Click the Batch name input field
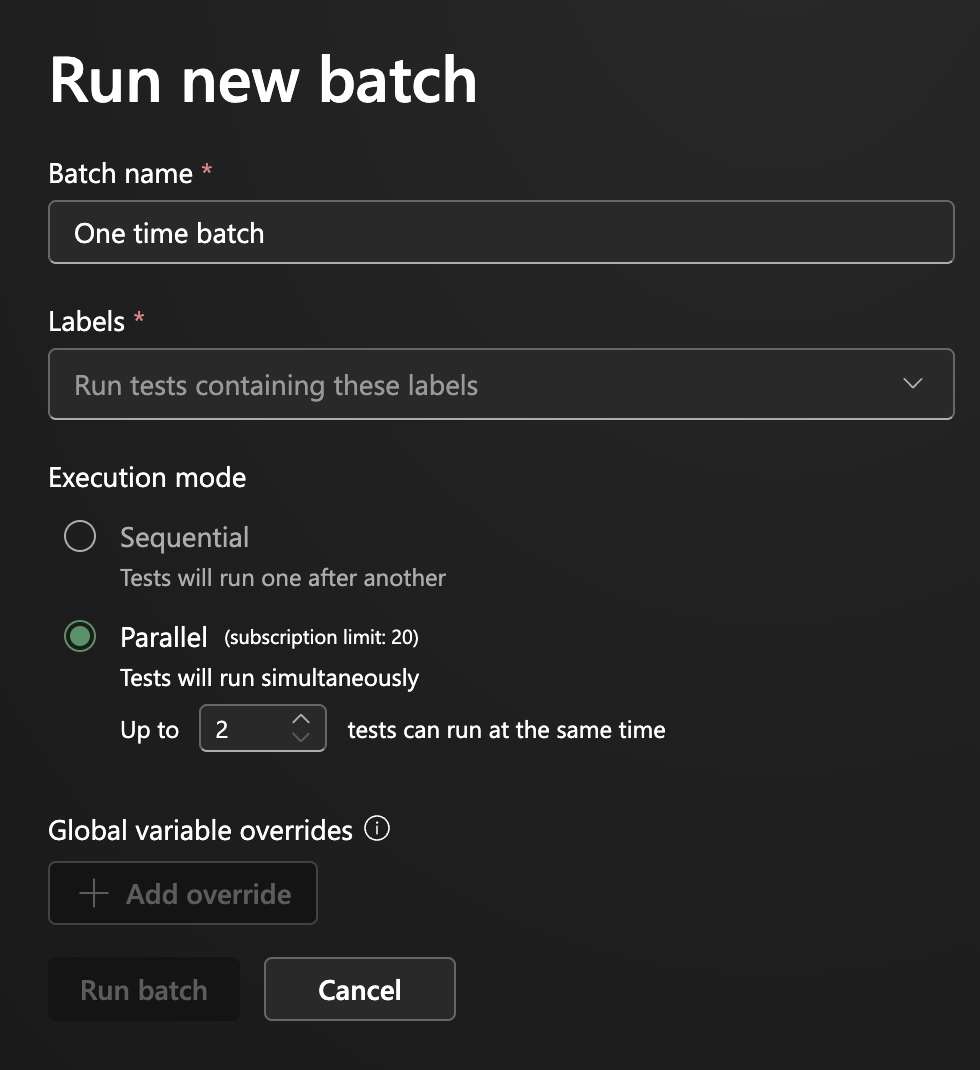The image size is (980, 1070). (x=501, y=232)
